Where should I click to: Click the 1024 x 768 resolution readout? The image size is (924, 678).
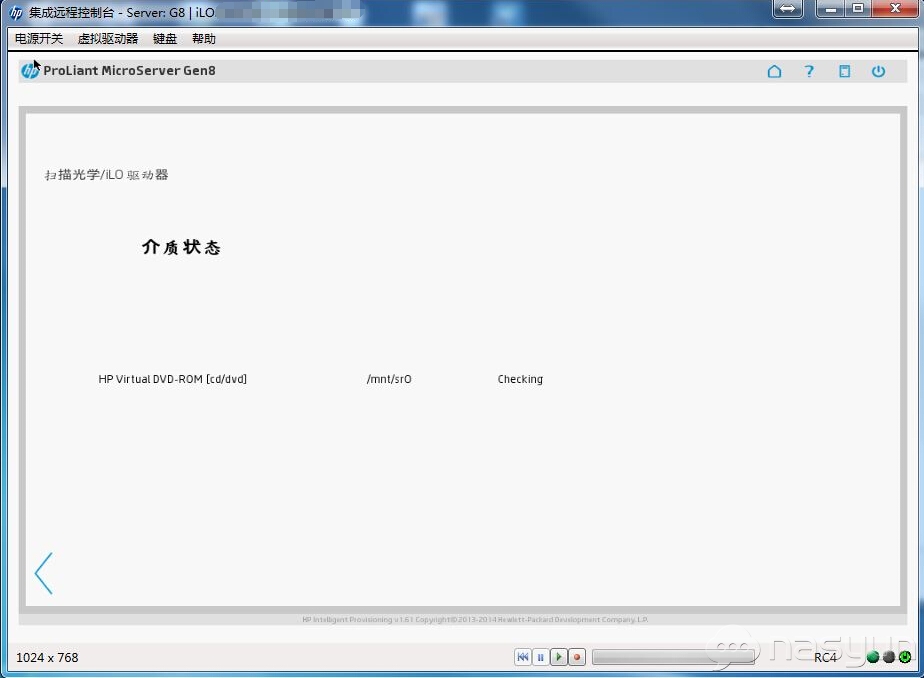[x=47, y=657]
